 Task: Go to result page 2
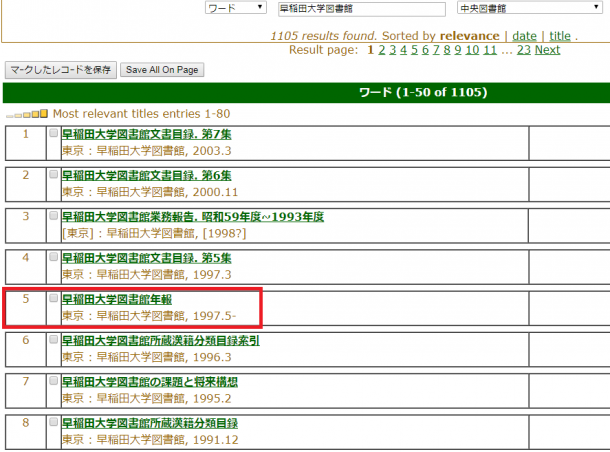point(382,50)
